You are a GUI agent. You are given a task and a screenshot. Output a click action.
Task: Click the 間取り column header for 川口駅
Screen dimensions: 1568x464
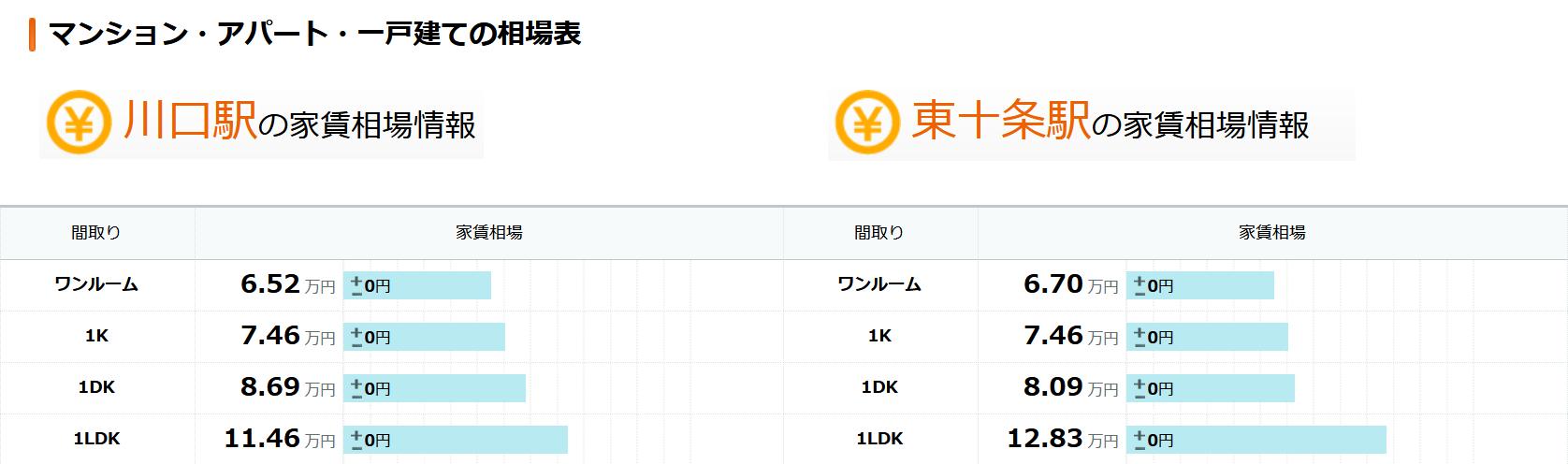(96, 233)
